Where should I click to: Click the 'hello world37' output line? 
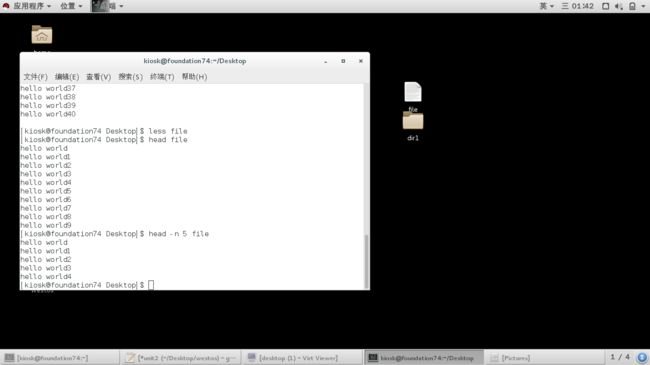coord(48,88)
